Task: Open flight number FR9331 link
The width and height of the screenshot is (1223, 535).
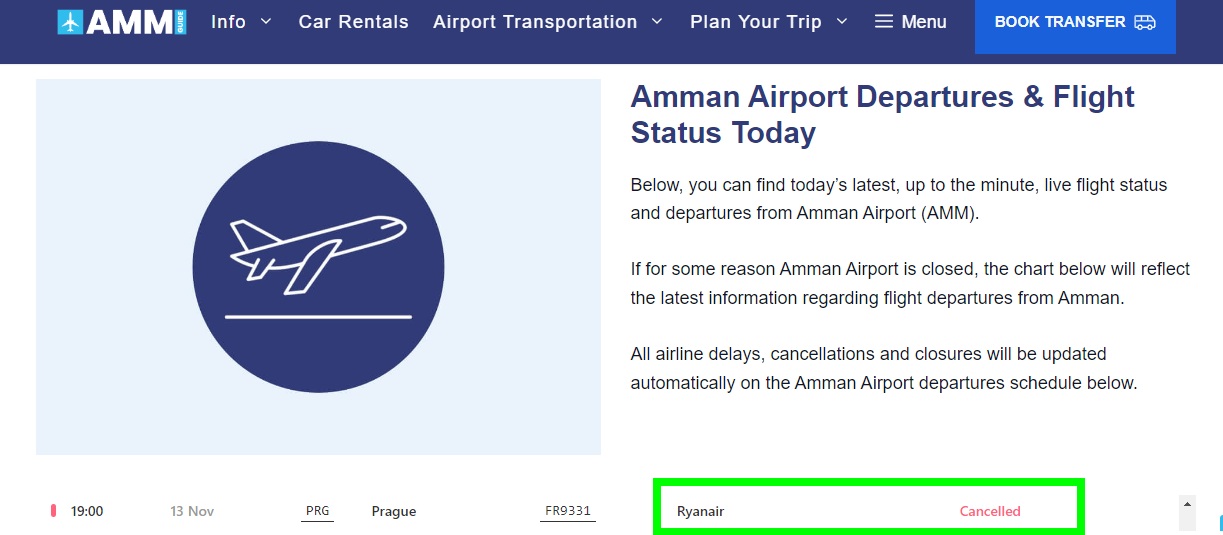Action: [567, 511]
